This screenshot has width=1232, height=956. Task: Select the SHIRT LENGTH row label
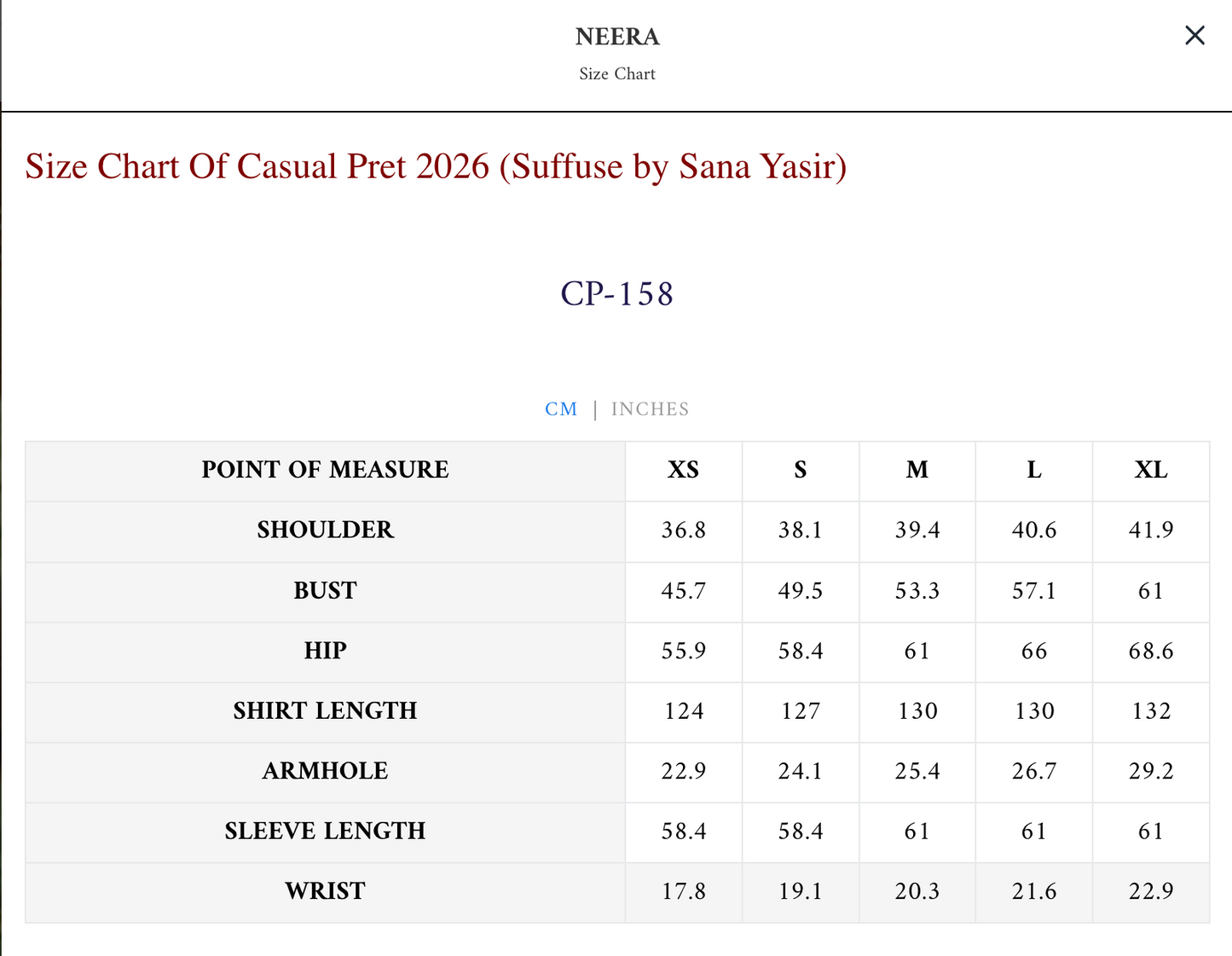point(325,711)
